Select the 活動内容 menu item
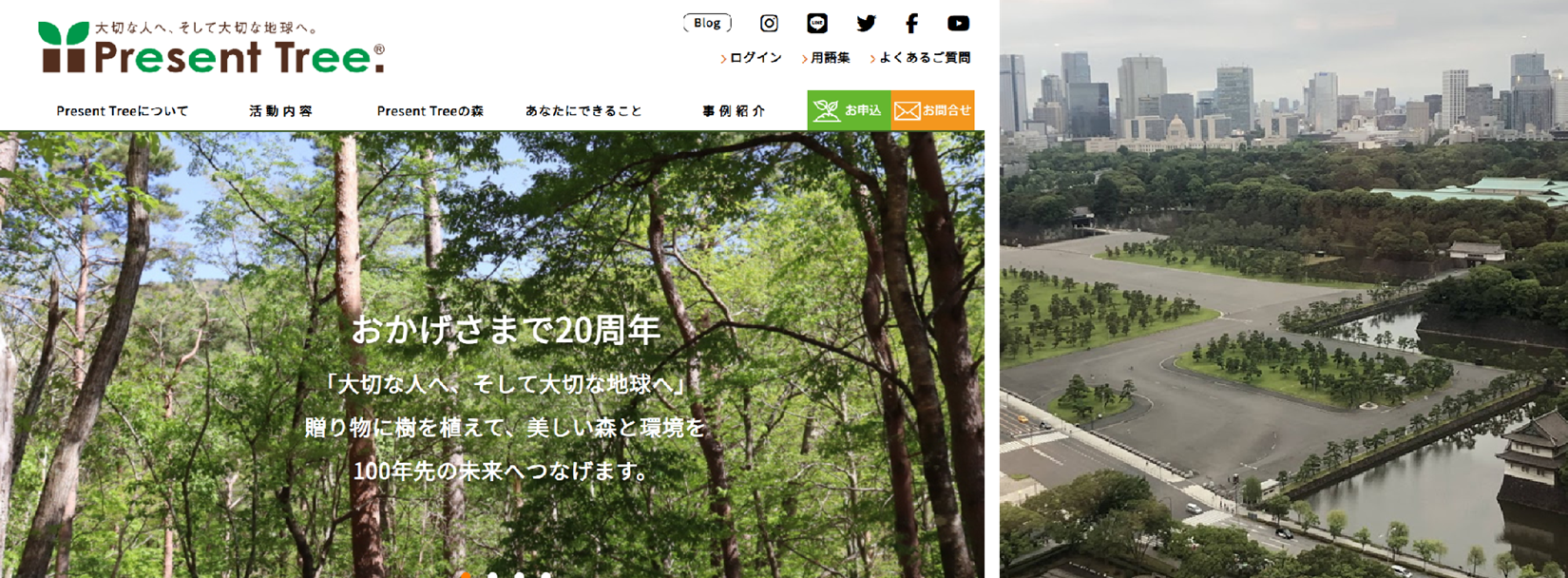The width and height of the screenshot is (1568, 578). pyautogui.click(x=280, y=111)
